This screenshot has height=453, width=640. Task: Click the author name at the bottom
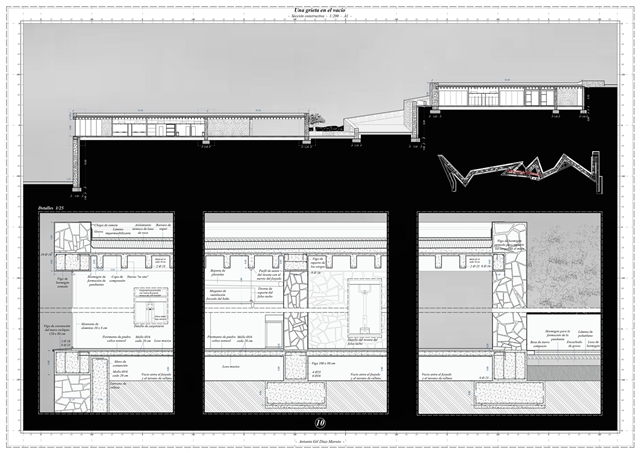point(320,441)
